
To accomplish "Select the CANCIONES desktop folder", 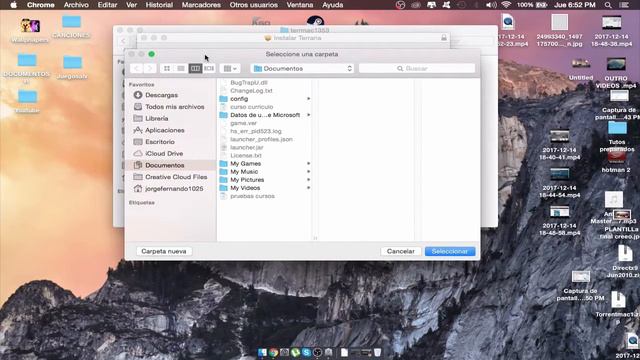I will tap(71, 27).
